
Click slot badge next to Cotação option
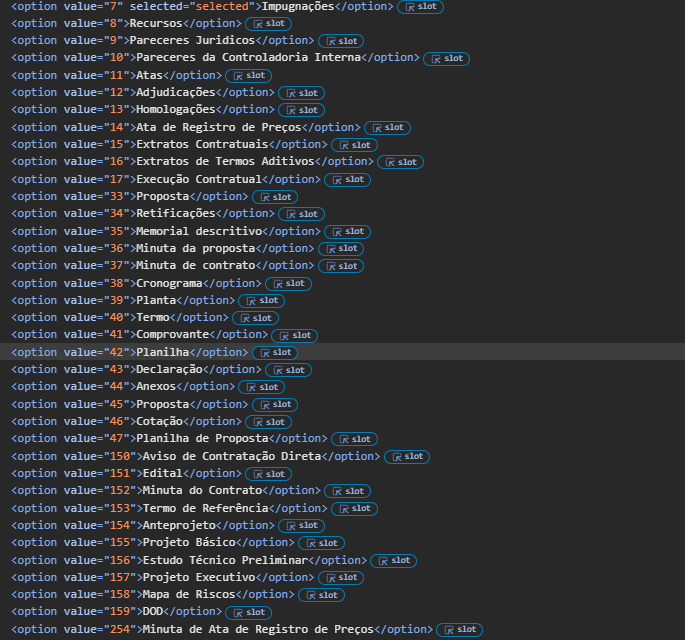click(268, 421)
